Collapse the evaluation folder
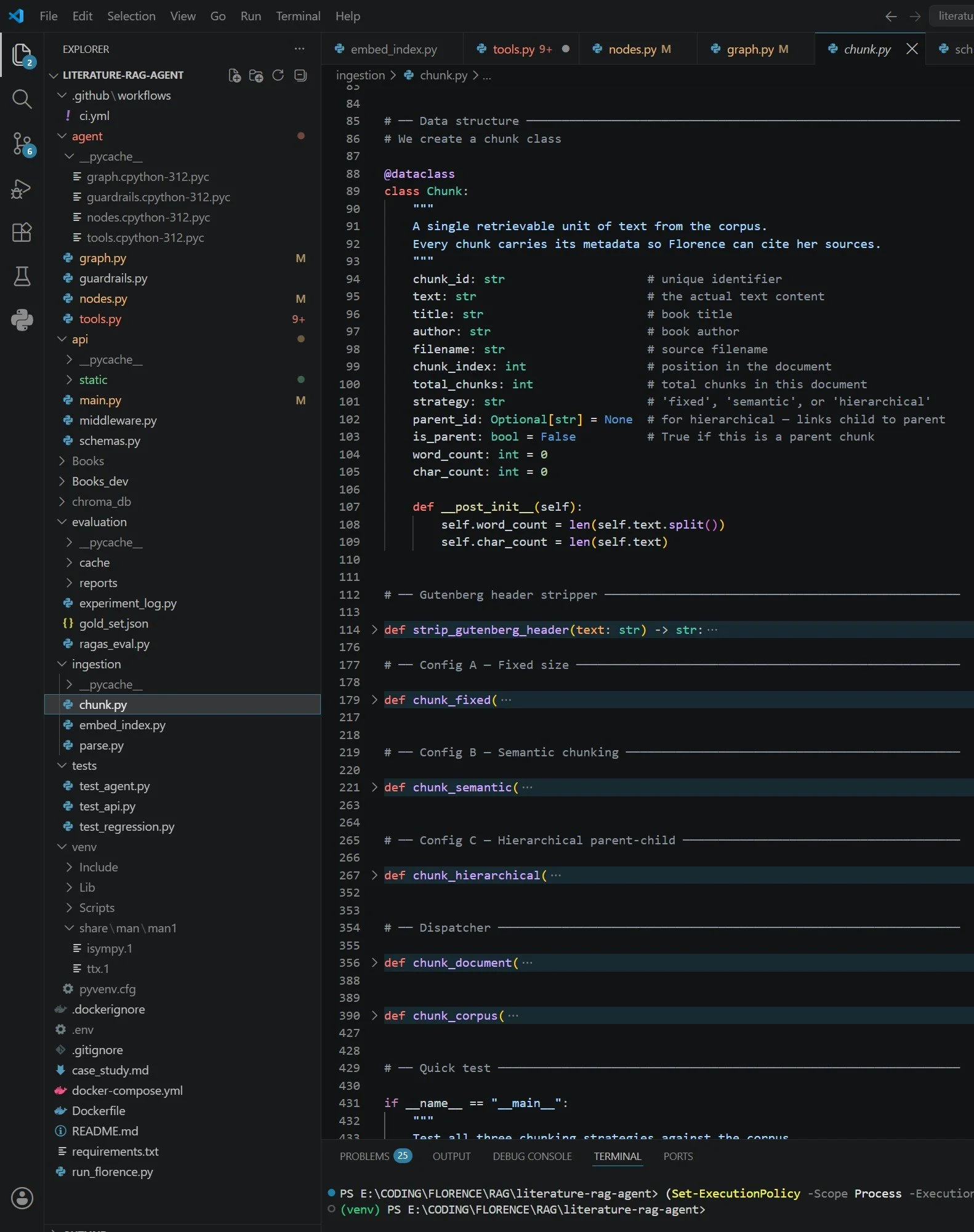The width and height of the screenshot is (974, 1232). coord(182,522)
